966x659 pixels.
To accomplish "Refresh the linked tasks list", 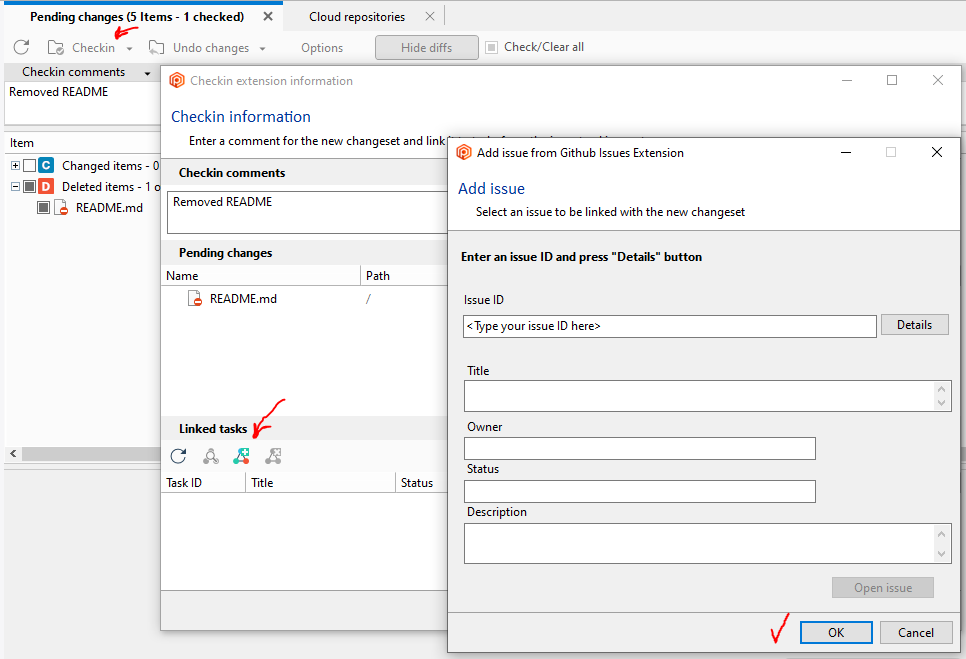I will (179, 456).
